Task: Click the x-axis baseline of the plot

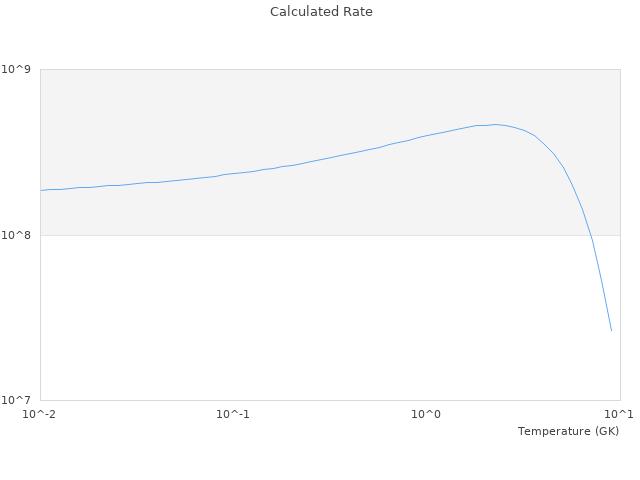Action: (x=300, y=400)
